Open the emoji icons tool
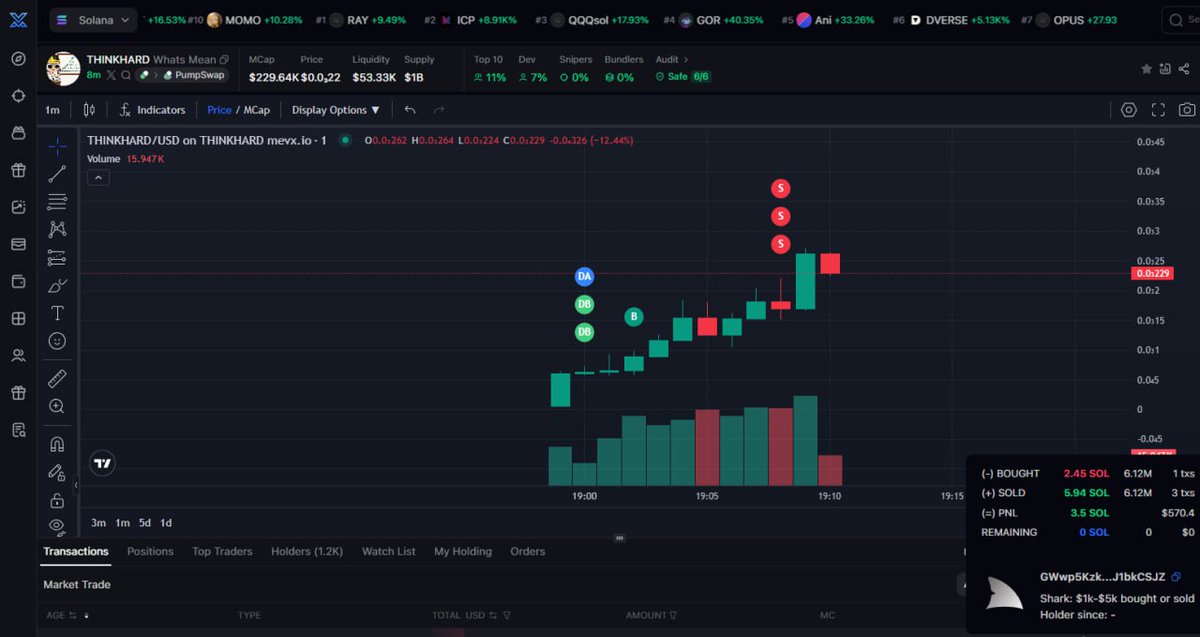 [57, 341]
